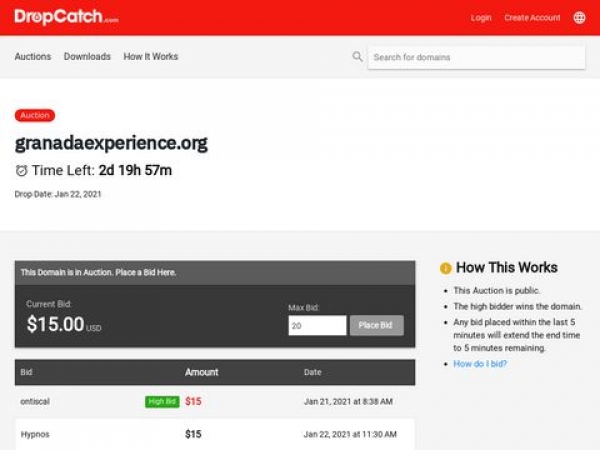
Task: Click the granadaexperience.org domain title
Action: click(x=111, y=143)
